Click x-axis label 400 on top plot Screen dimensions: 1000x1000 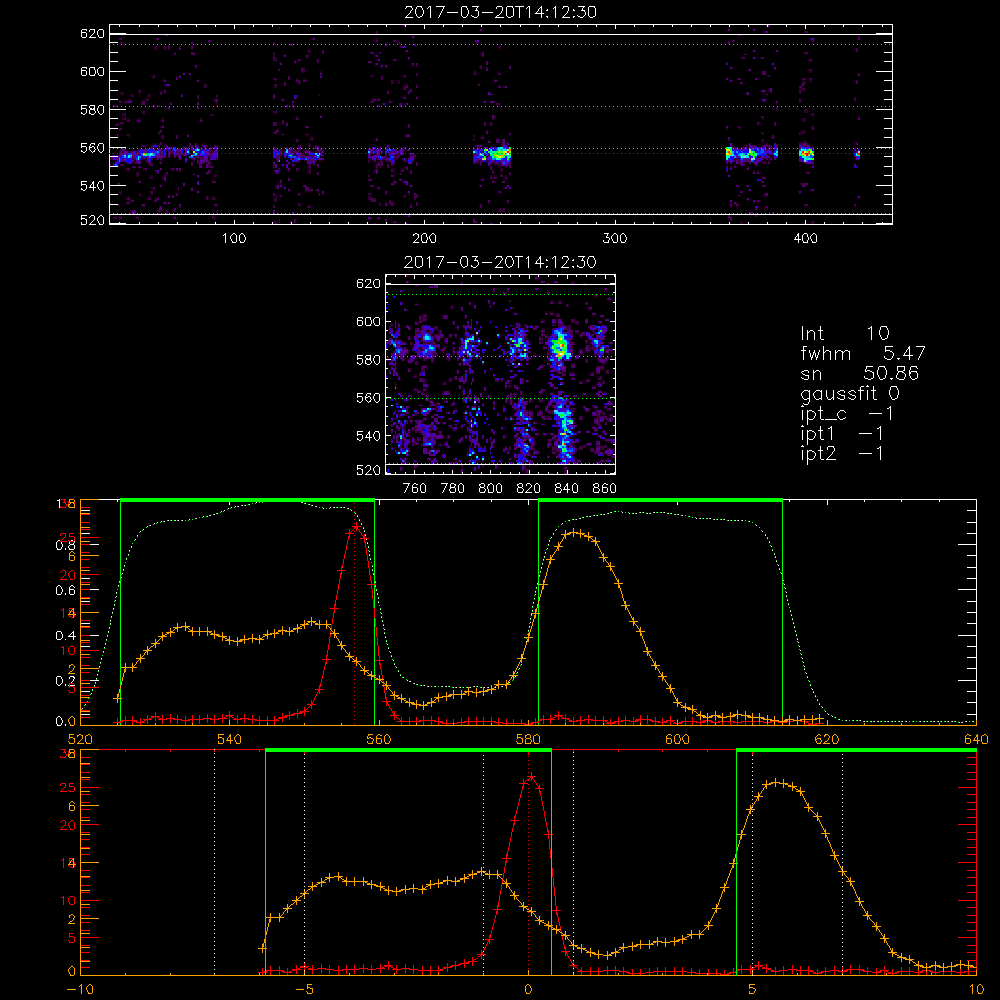click(805, 239)
